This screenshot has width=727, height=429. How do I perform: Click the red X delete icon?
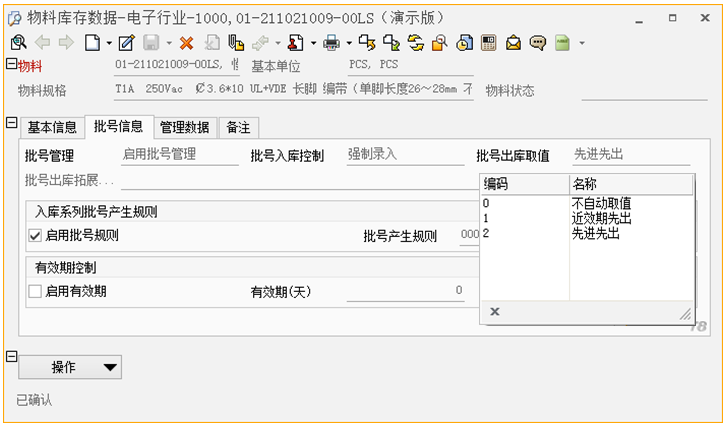coord(186,42)
